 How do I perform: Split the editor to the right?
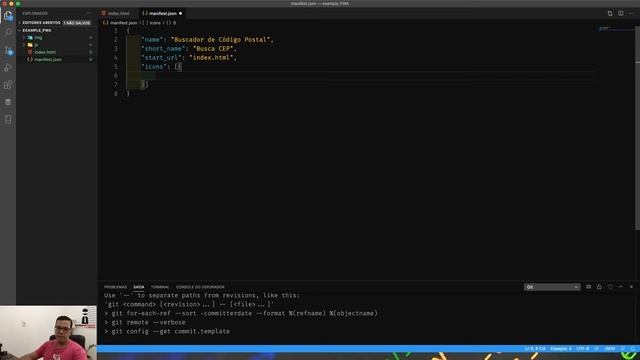(x=620, y=13)
